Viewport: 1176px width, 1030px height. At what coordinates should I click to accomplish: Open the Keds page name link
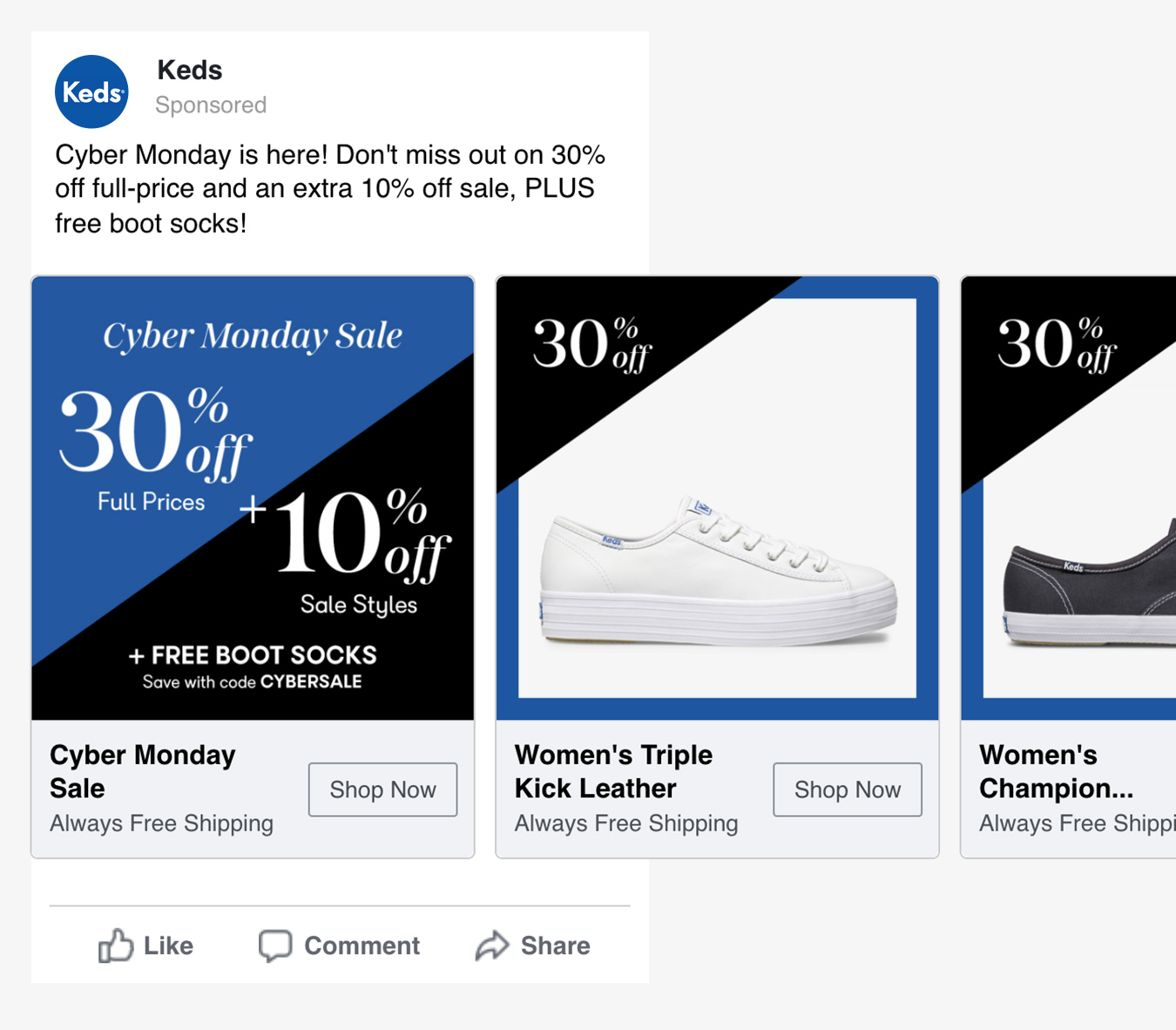(x=189, y=70)
